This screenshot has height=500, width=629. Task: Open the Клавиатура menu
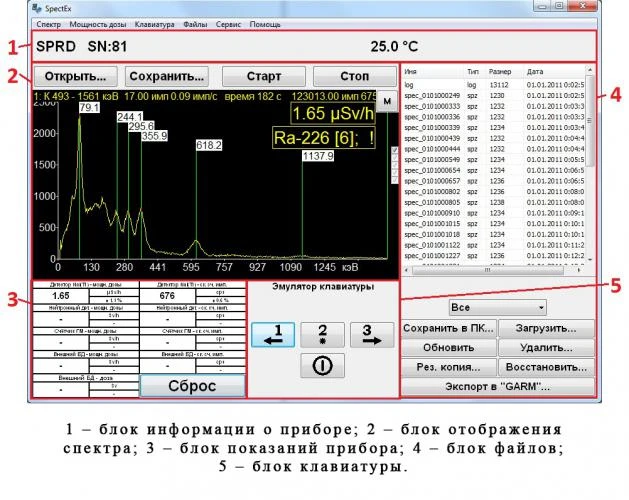(x=154, y=24)
